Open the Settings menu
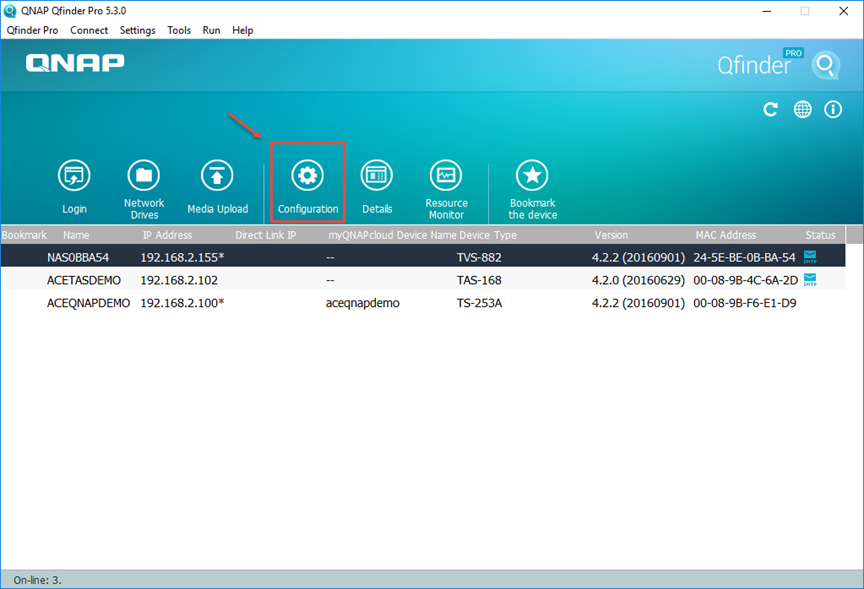864x589 pixels. click(137, 30)
